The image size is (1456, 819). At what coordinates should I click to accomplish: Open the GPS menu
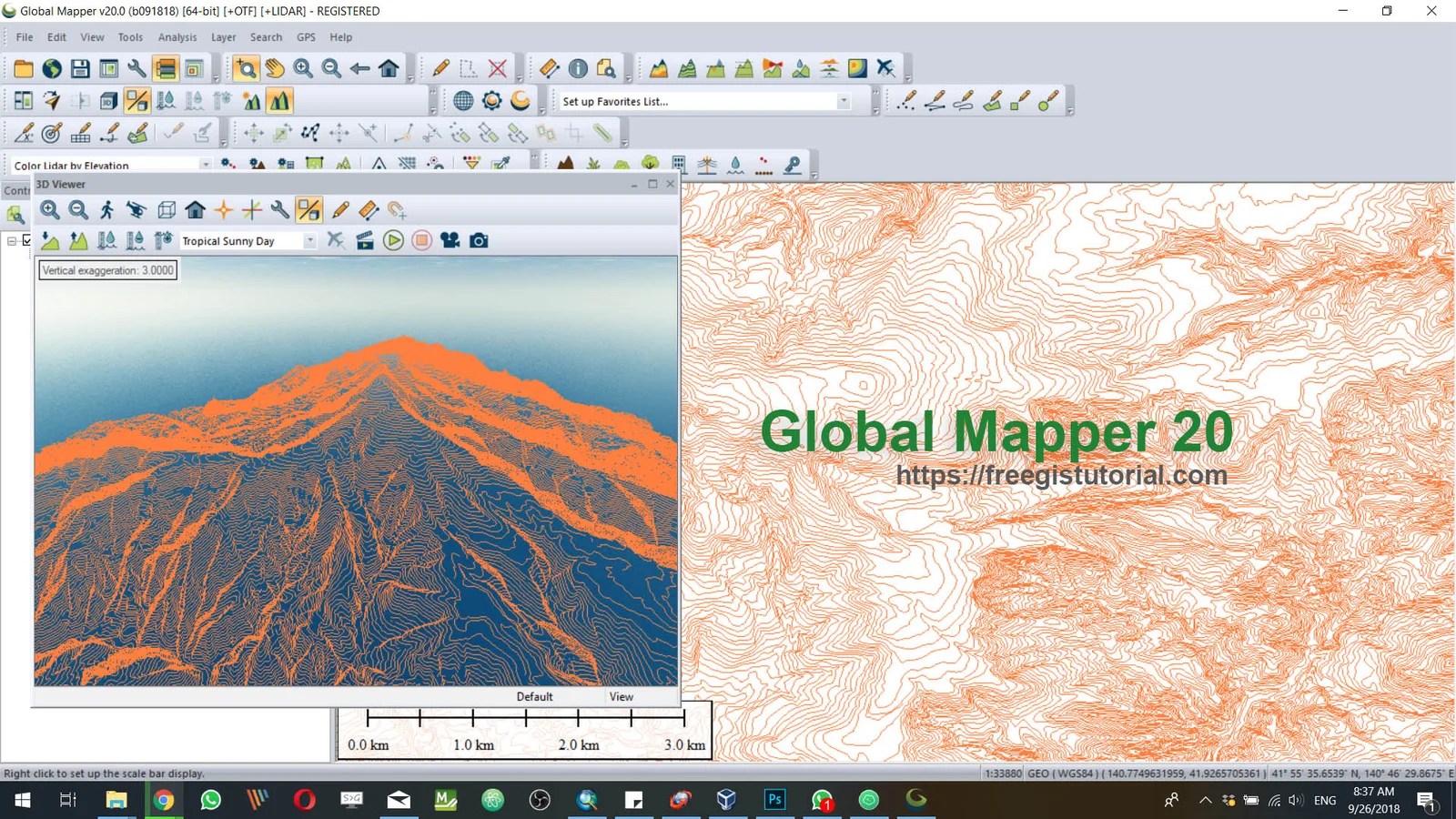306,37
